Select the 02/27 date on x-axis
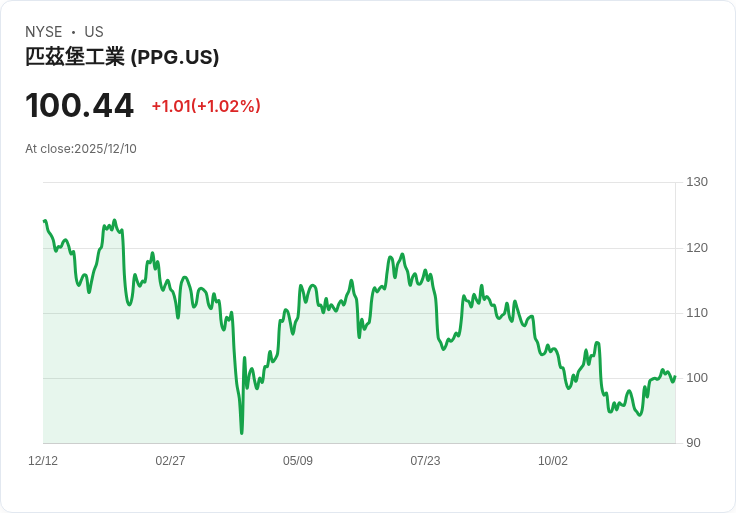The height and width of the screenshot is (513, 736). (170, 461)
